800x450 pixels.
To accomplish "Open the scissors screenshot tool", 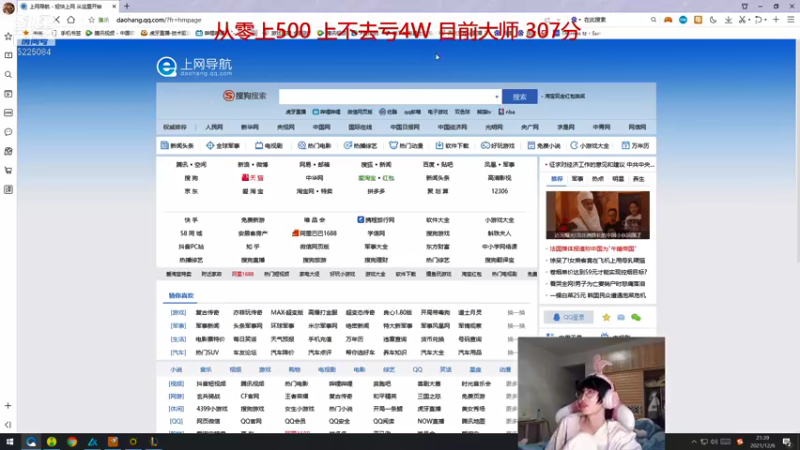I will coord(742,20).
